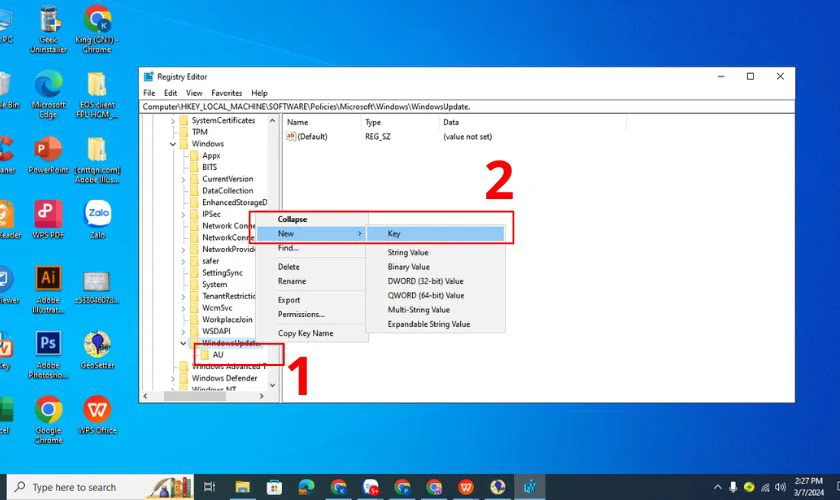Click Export in context menu
The height and width of the screenshot is (500, 840).
click(x=312, y=300)
